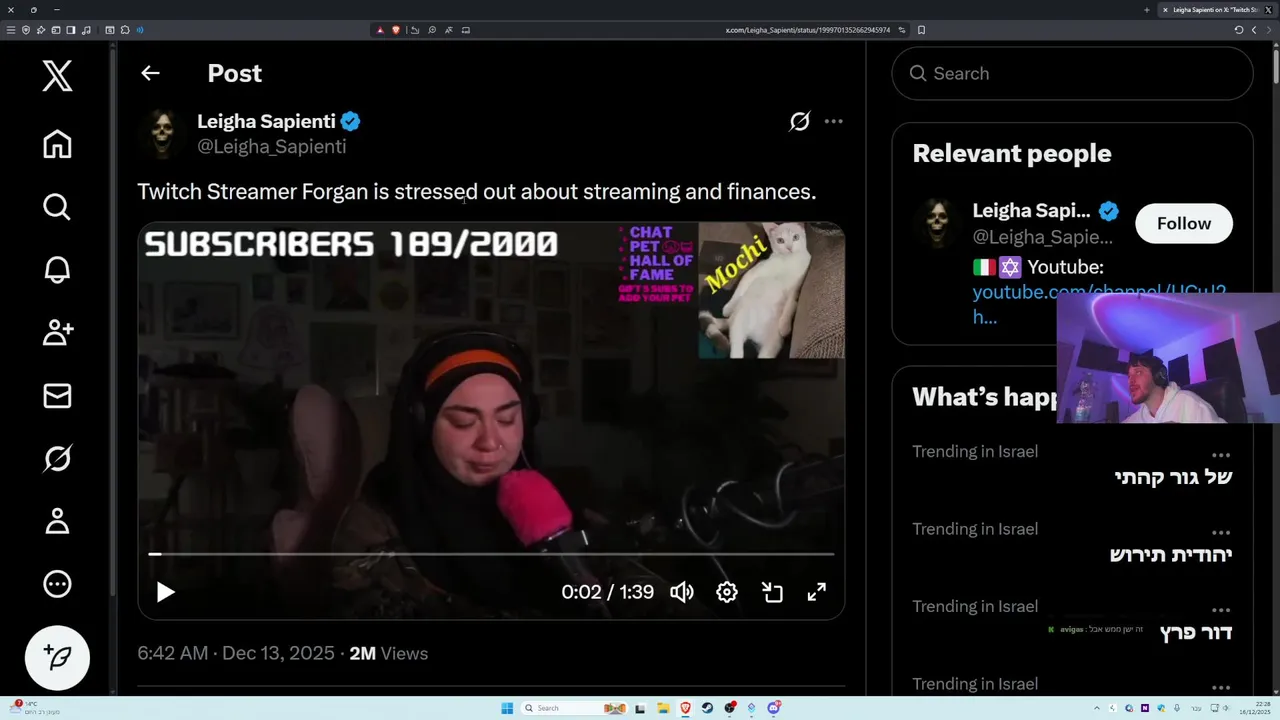
Task: Click Grok explain icon on post
Action: 799,121
